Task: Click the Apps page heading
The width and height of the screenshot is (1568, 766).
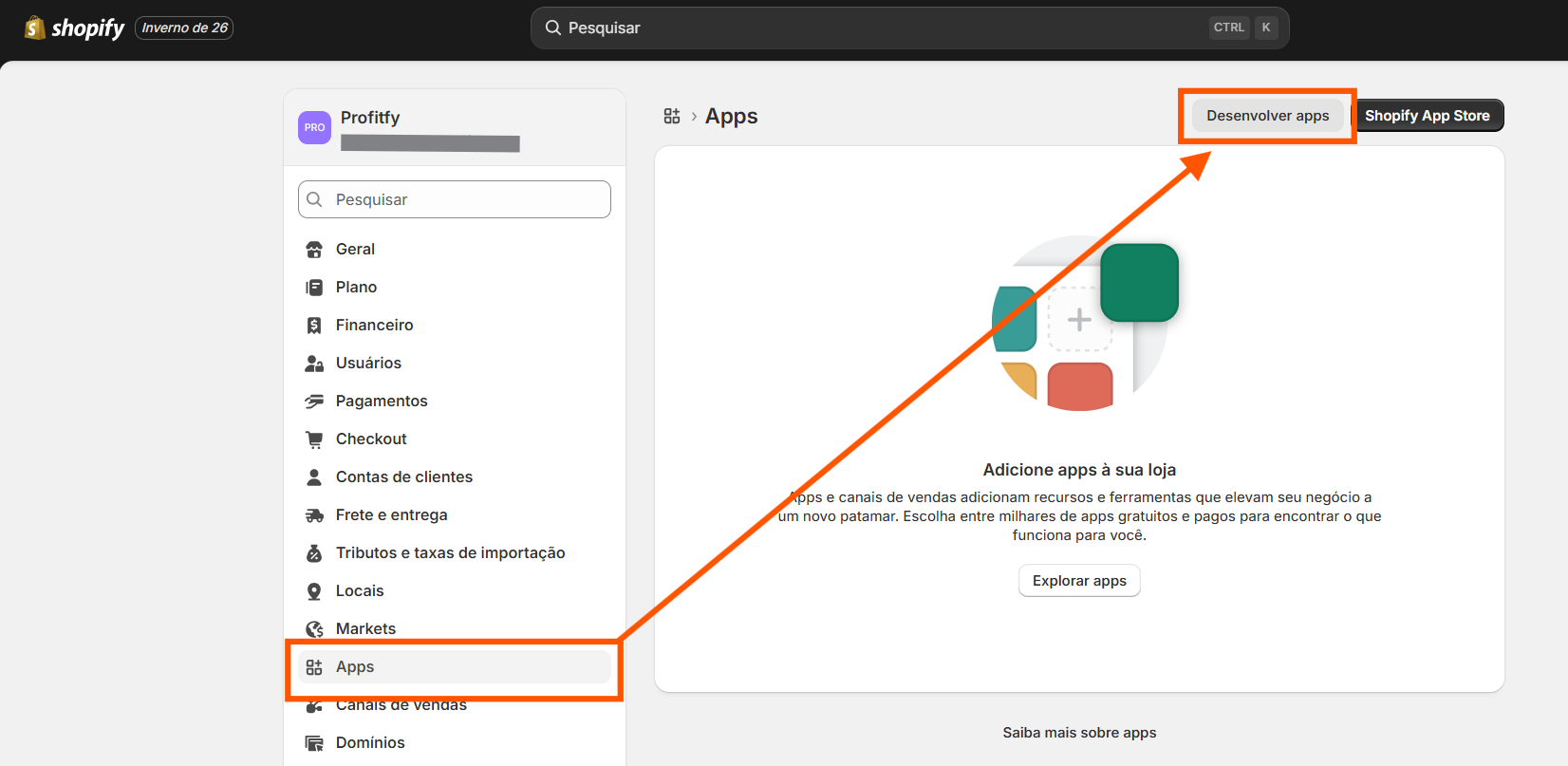Action: (x=732, y=116)
